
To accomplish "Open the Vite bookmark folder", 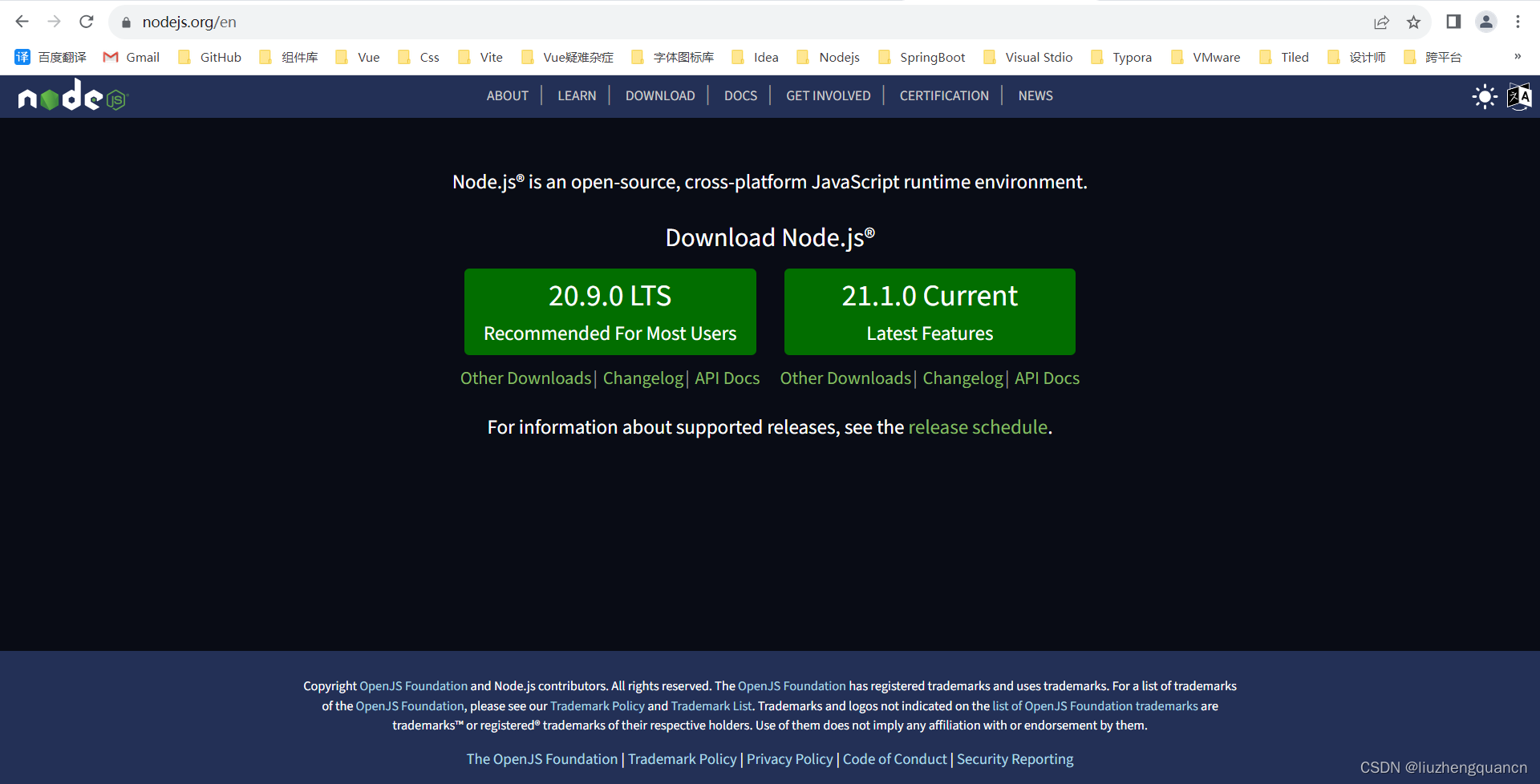I will pyautogui.click(x=480, y=57).
